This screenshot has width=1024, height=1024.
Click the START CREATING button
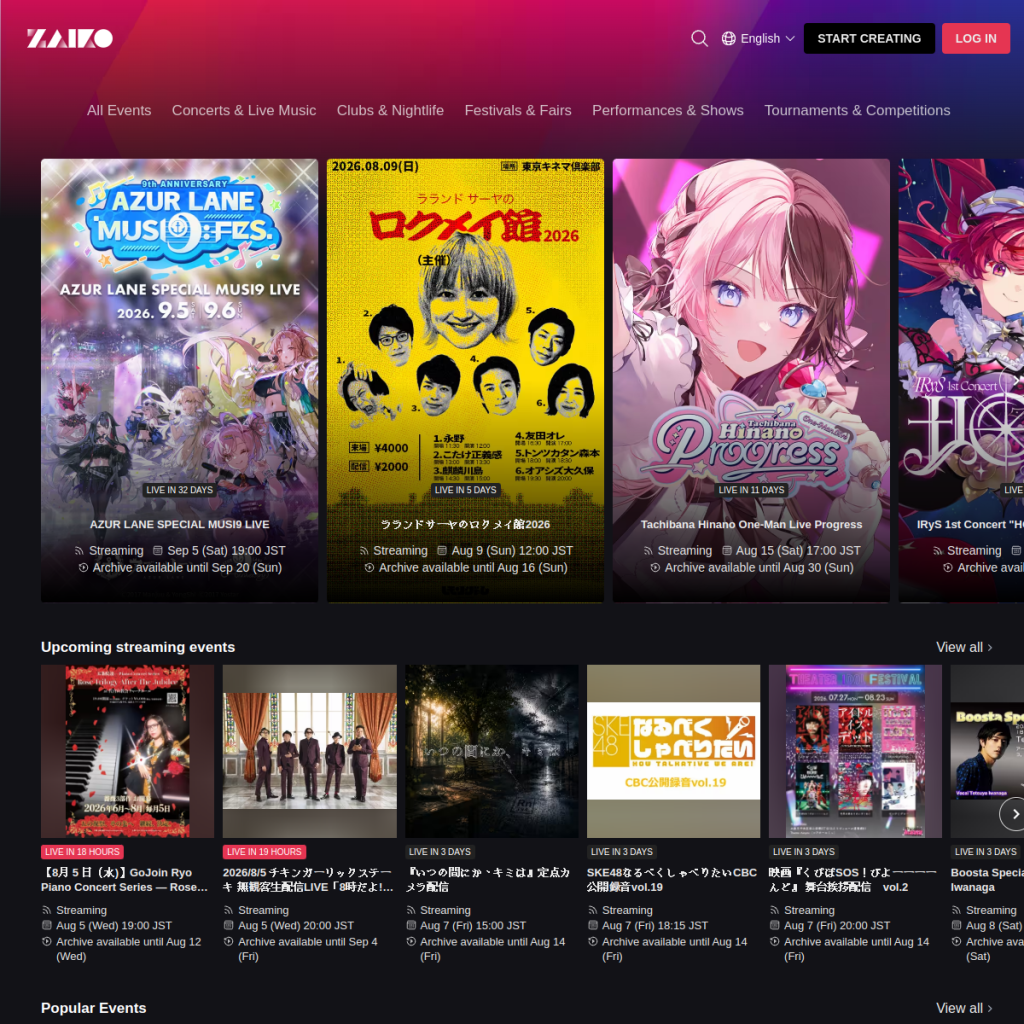[x=869, y=39]
